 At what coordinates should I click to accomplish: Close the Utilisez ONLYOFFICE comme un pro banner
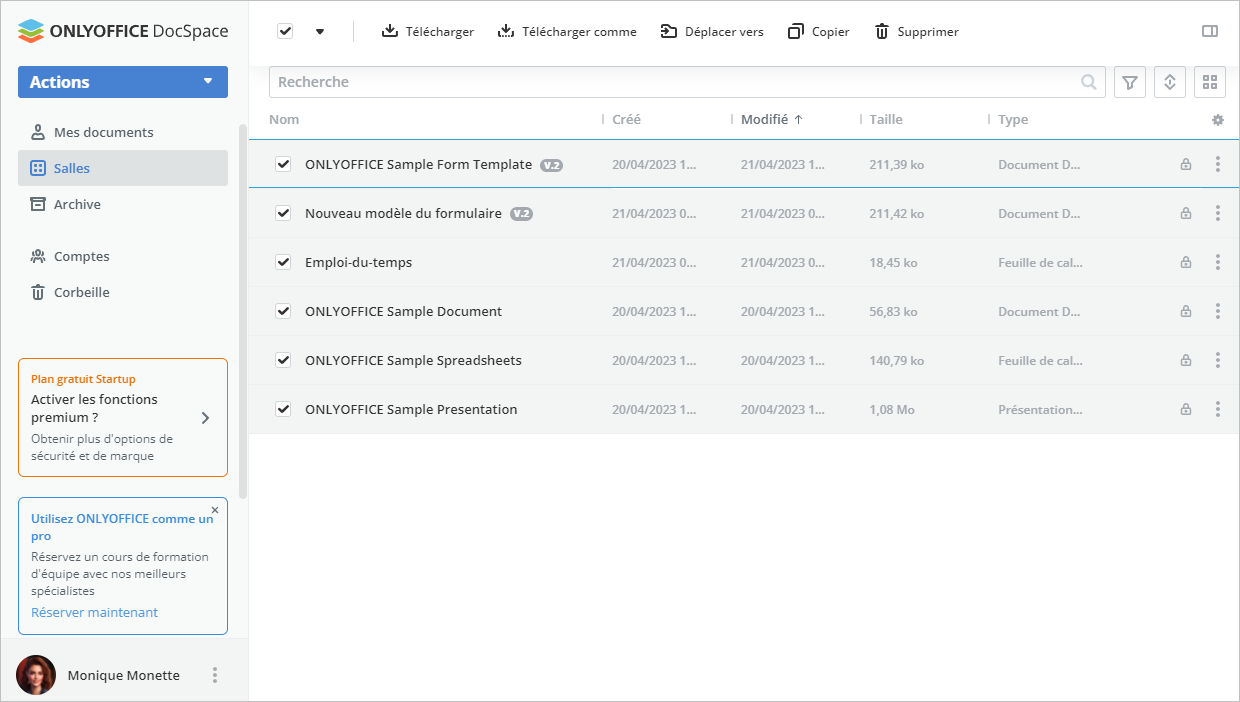pos(215,510)
